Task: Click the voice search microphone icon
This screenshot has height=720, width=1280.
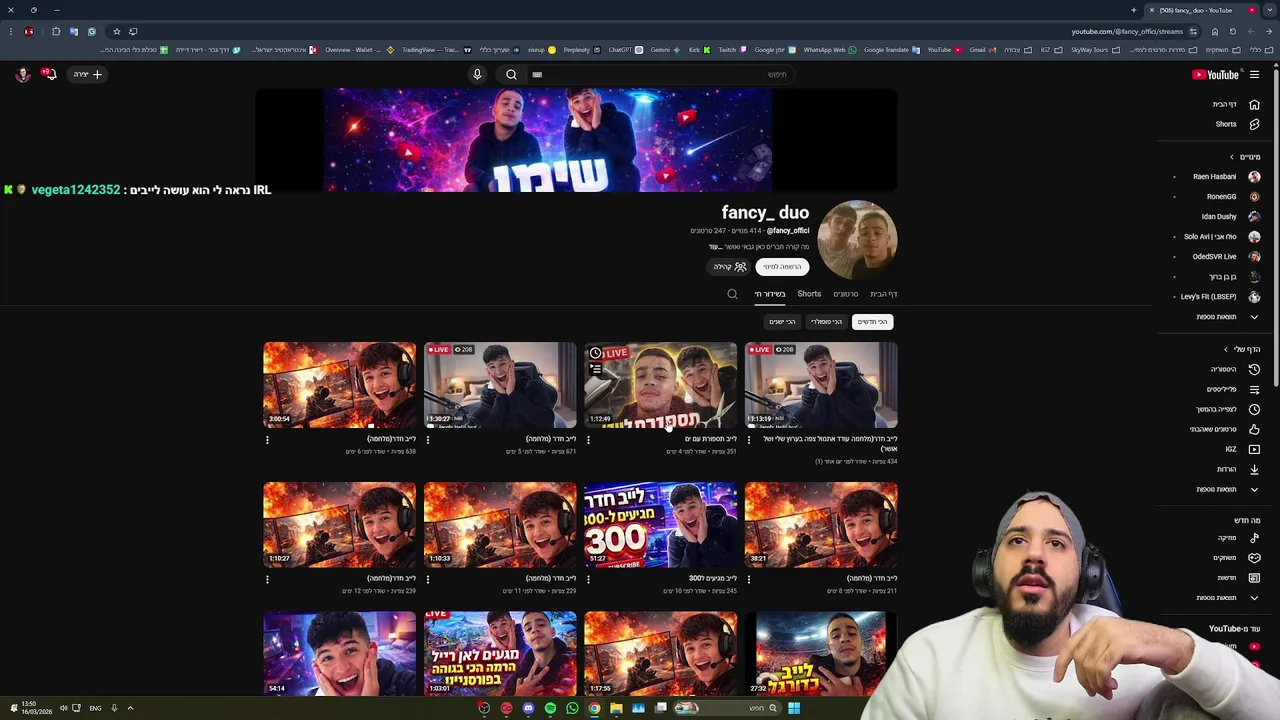Action: click(x=477, y=74)
